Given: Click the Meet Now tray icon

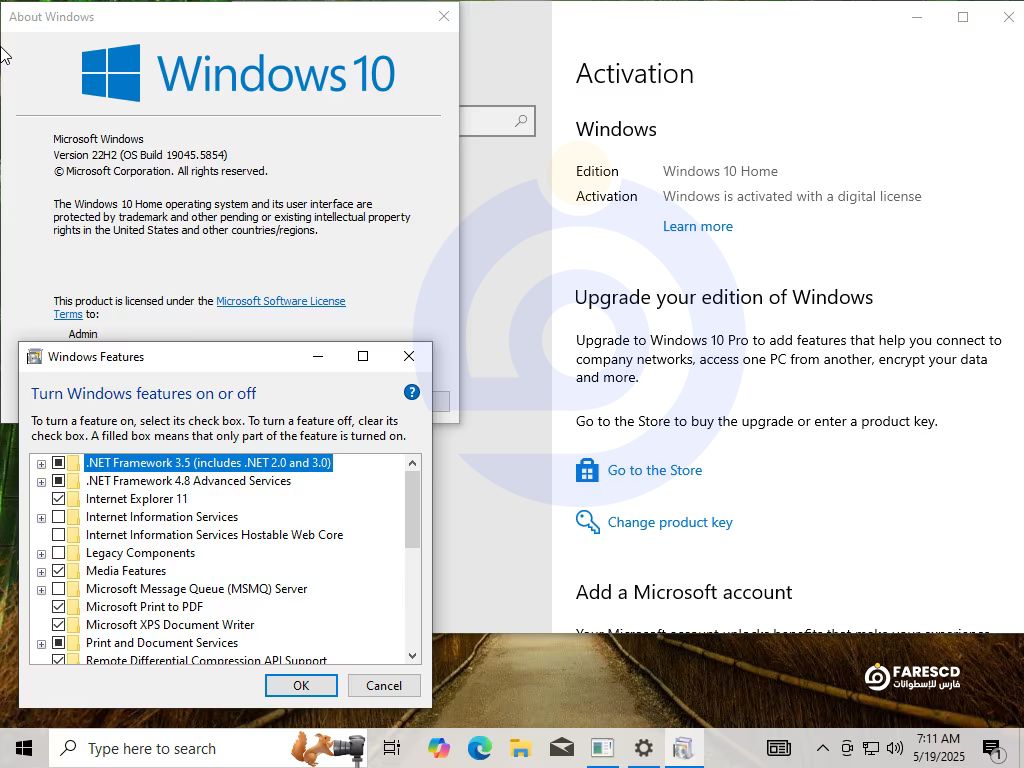Looking at the screenshot, I should (x=847, y=748).
